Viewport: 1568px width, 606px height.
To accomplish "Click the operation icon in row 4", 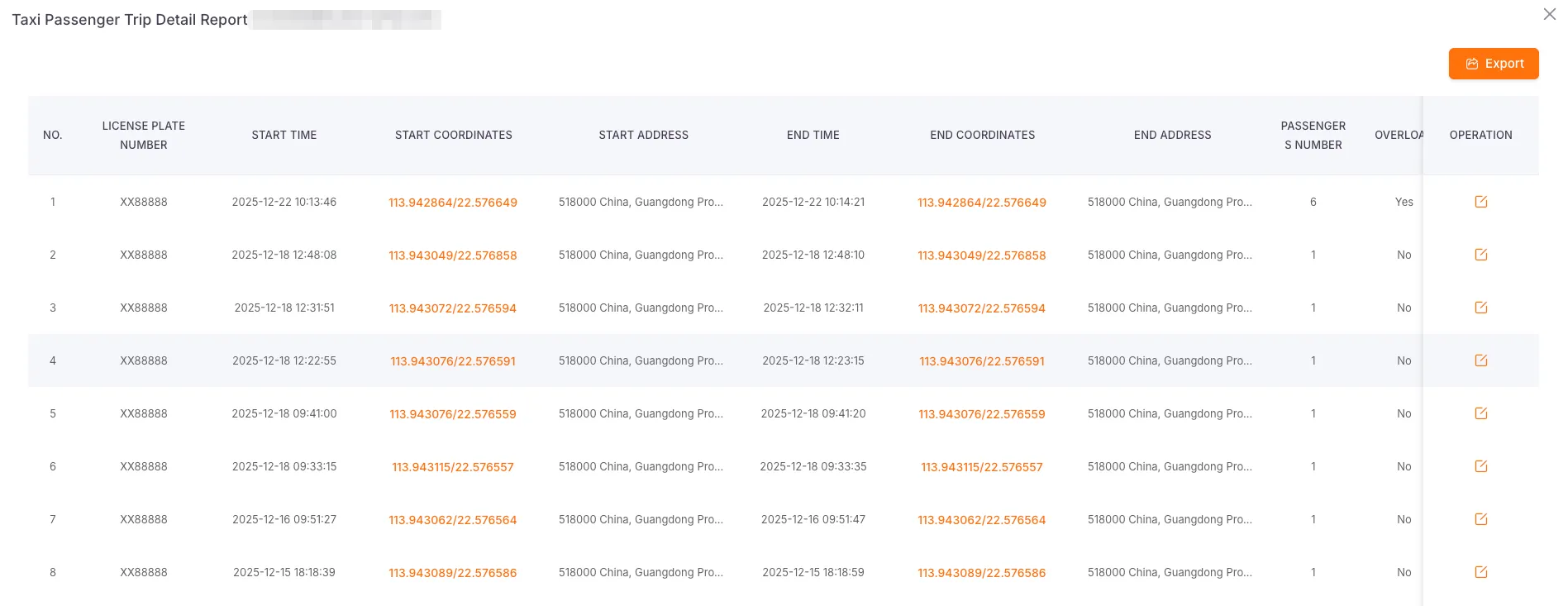I will (1480, 360).
